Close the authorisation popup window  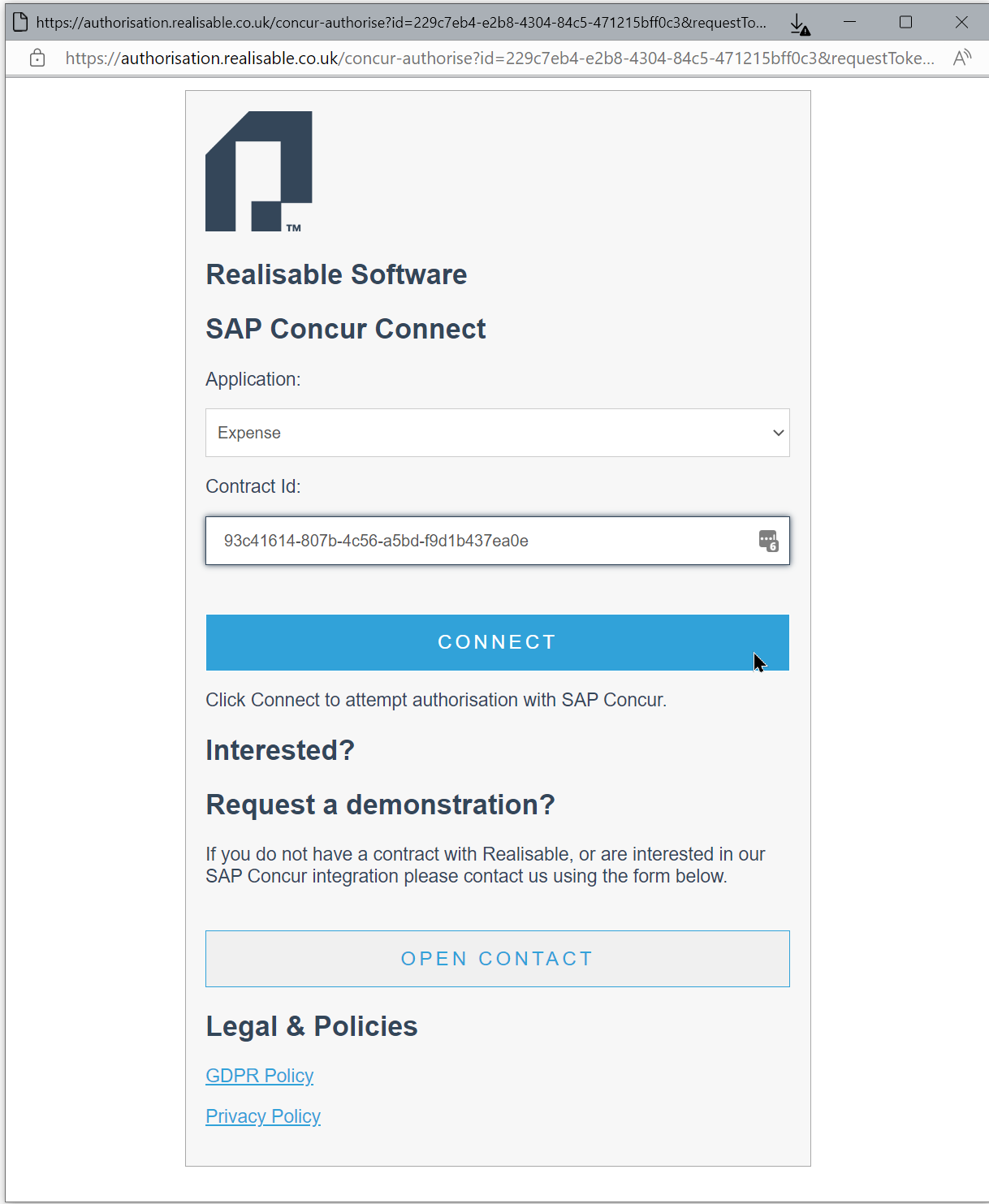tap(961, 22)
